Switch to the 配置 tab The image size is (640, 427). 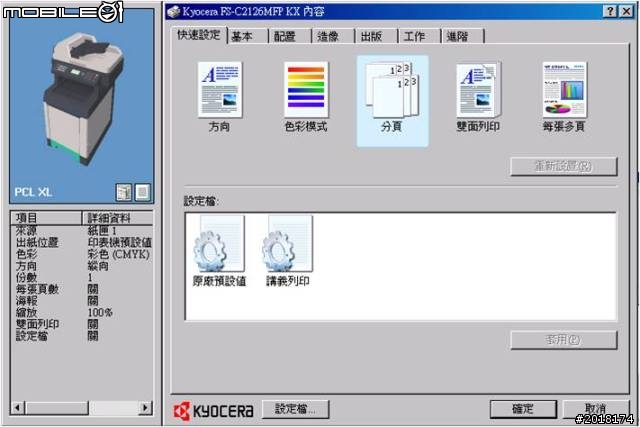[290, 36]
